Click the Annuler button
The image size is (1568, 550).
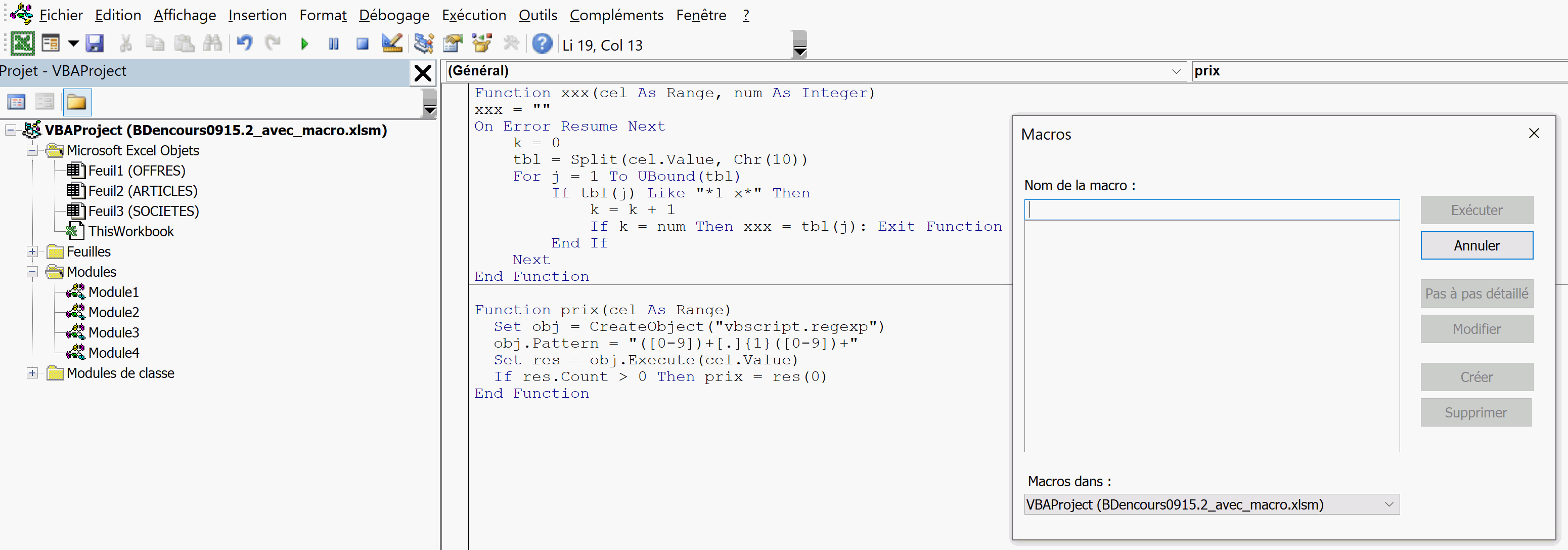tap(1476, 245)
